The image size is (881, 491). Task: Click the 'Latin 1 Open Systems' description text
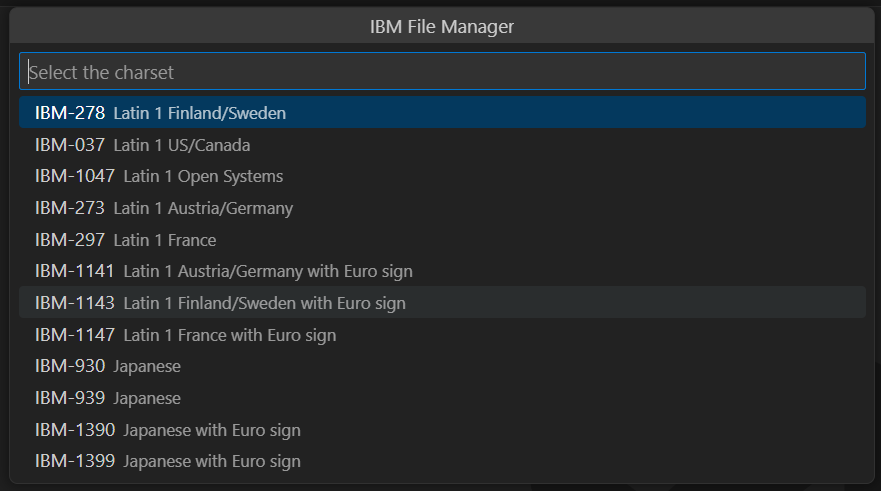203,177
